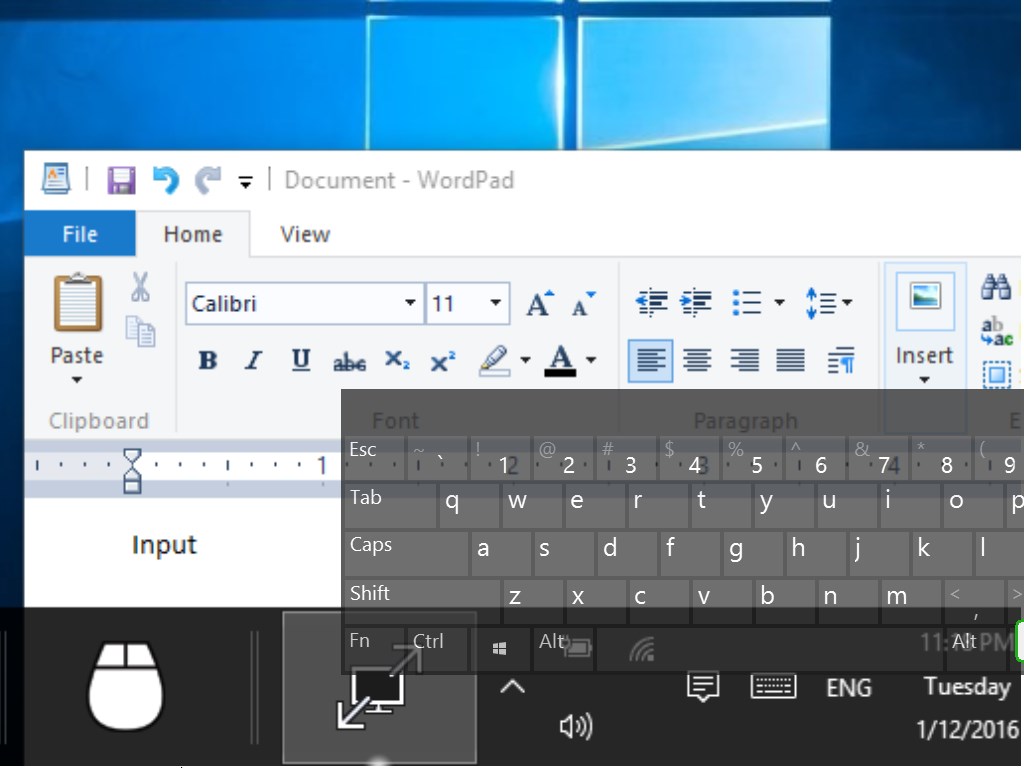The image size is (1024, 768).
Task: Click the word Input in the document
Action: coord(164,545)
